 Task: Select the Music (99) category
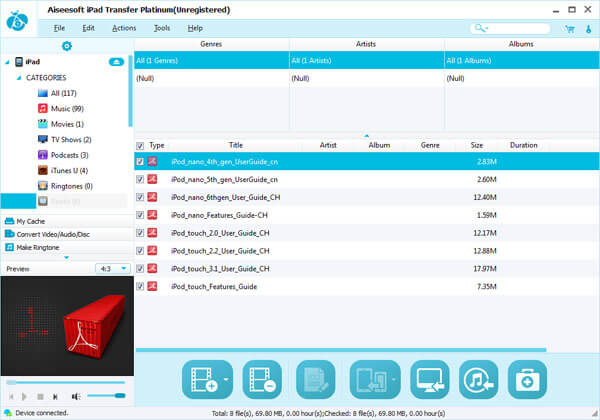[61, 109]
